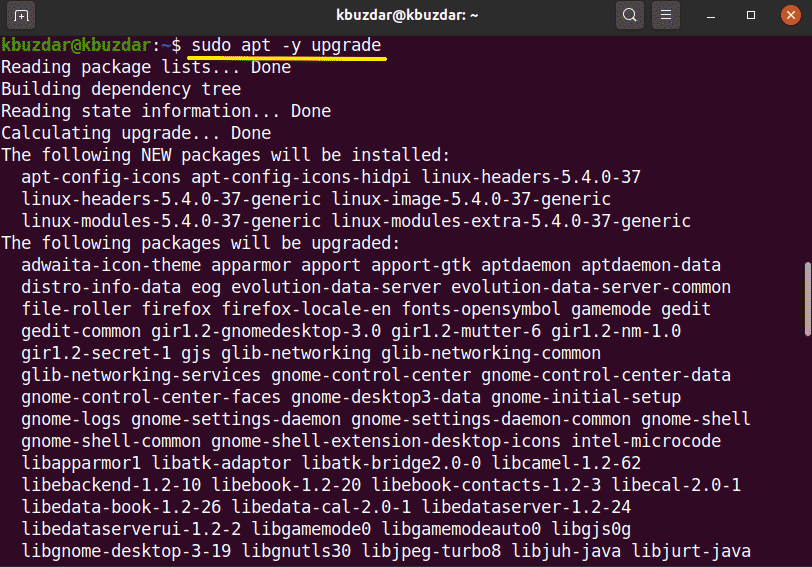
Task: Click 'aptdaemon-data' package name
Action: point(651,265)
